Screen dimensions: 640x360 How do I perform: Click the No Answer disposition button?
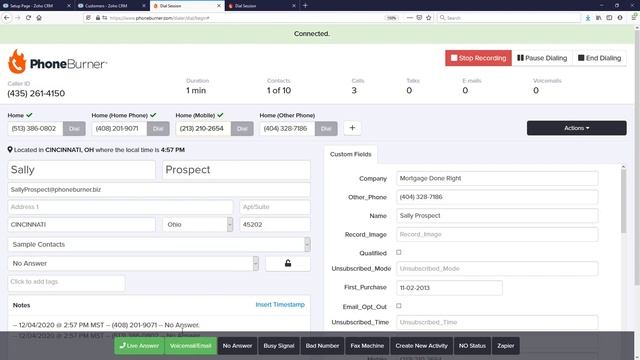[x=237, y=346]
